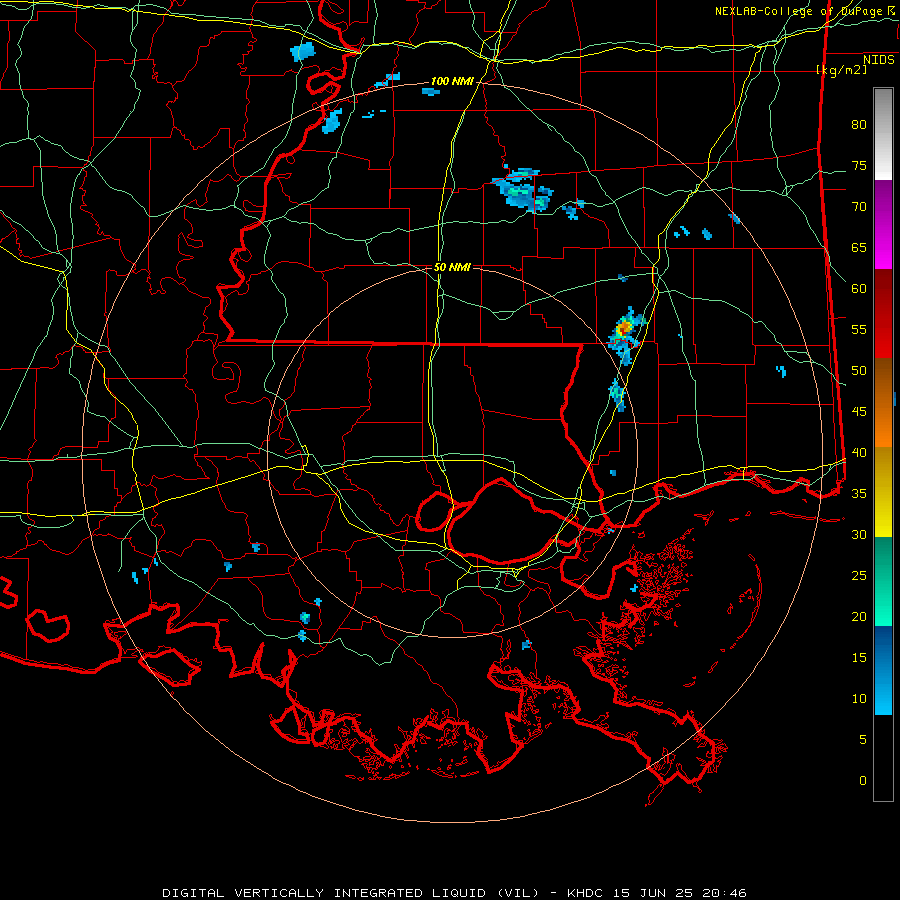
Task: Click the 35 value on the color scale
Action: point(859,494)
